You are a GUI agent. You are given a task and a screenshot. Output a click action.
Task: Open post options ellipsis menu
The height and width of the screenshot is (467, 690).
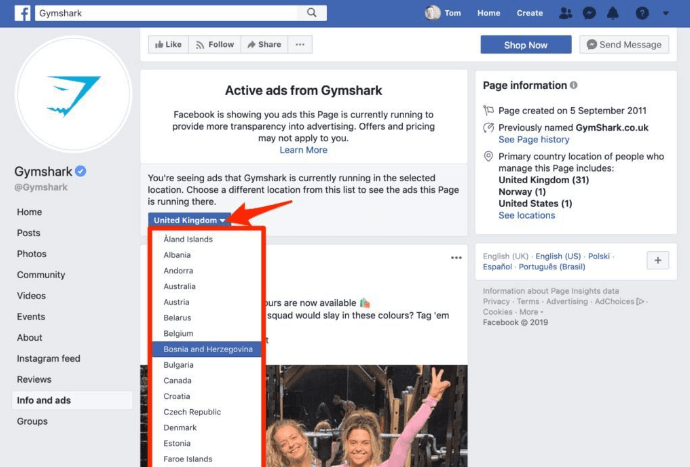pyautogui.click(x=456, y=258)
